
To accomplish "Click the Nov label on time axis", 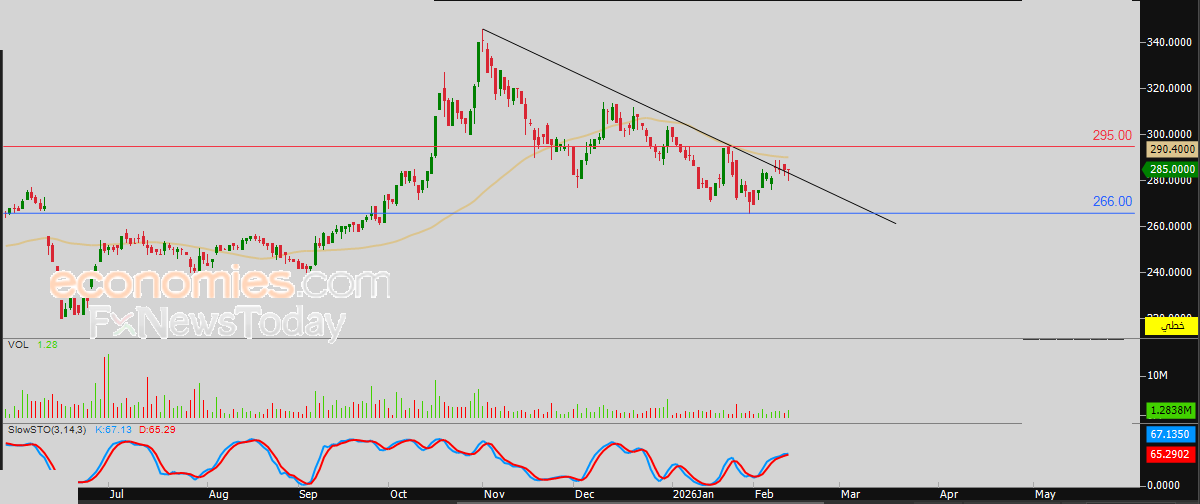I will [x=493, y=494].
